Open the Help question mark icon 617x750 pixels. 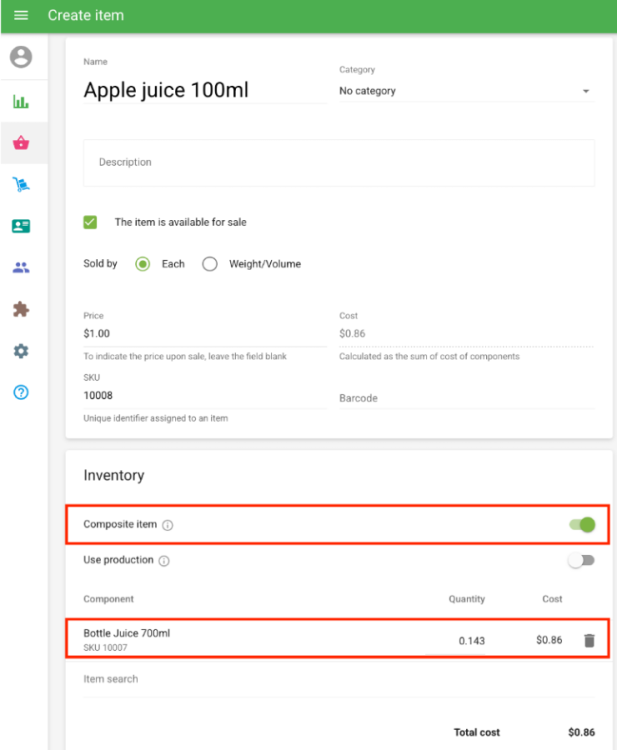pyautogui.click(x=21, y=392)
